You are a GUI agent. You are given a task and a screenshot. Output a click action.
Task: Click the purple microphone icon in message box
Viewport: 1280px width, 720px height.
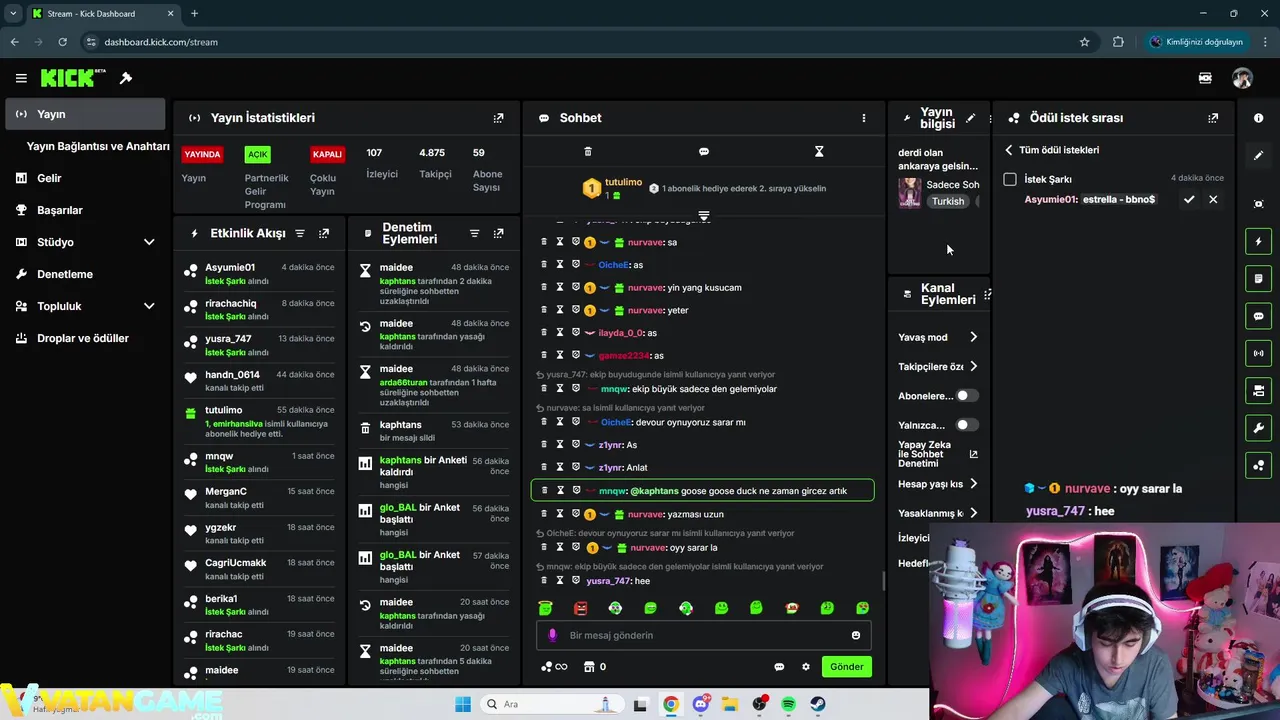tap(552, 635)
